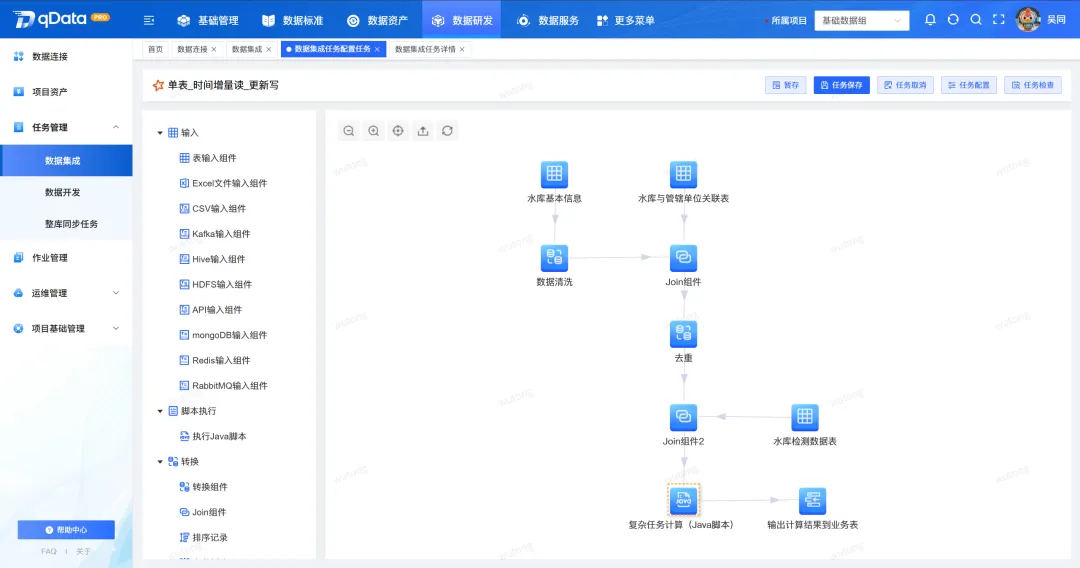
Task: Collapse the sidebar with hamburger icon
Action: pos(149,21)
